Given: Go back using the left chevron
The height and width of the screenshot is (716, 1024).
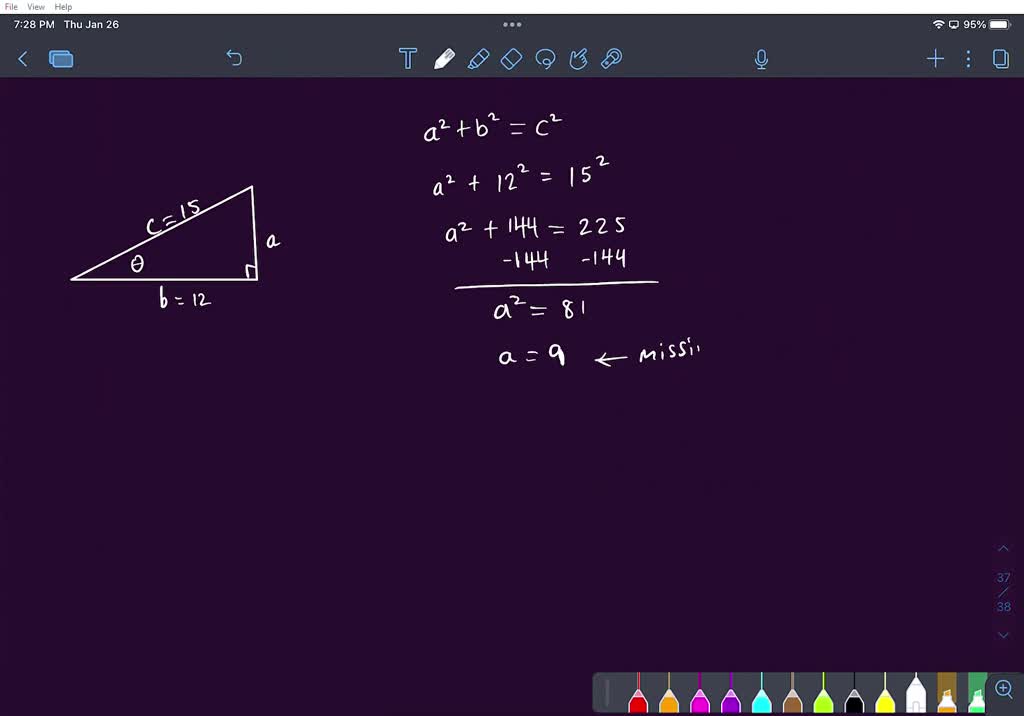Looking at the screenshot, I should (22, 58).
